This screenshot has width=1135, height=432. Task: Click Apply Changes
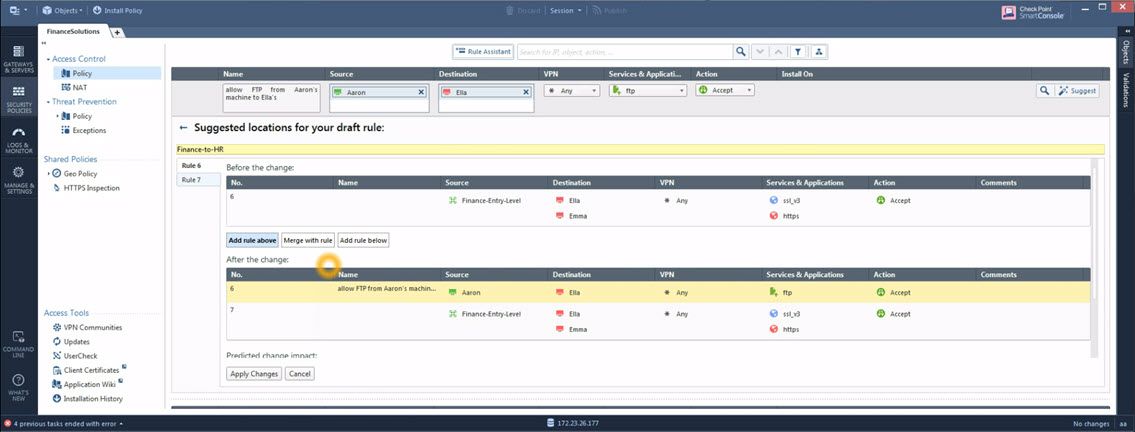[x=253, y=374]
